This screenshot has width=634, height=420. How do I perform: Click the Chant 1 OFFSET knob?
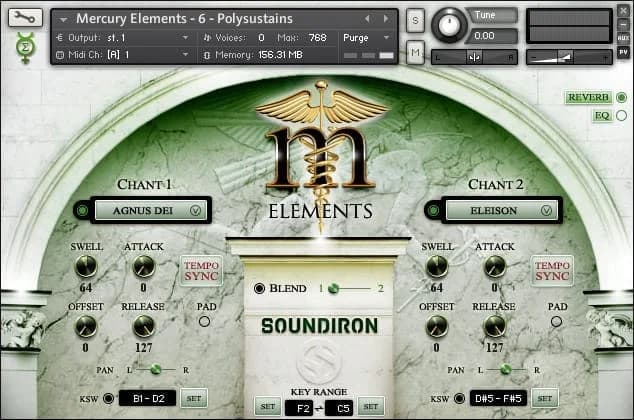[x=86, y=327]
